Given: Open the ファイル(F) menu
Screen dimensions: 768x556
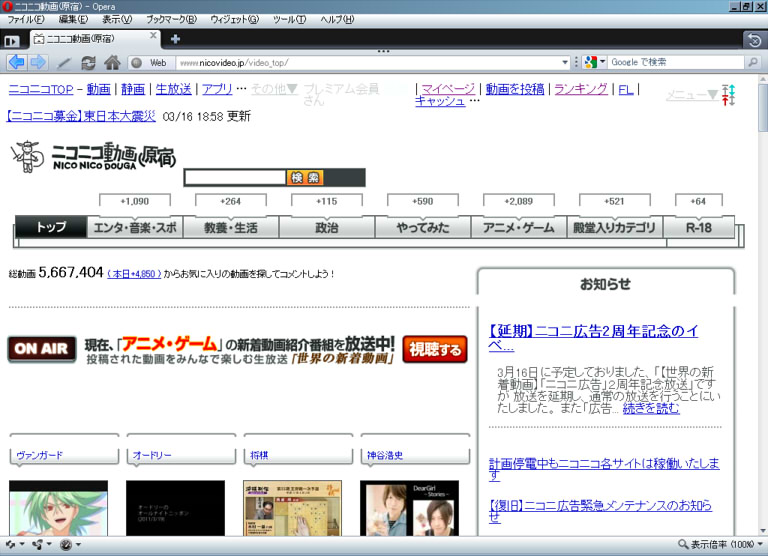Looking at the screenshot, I should coord(25,20).
